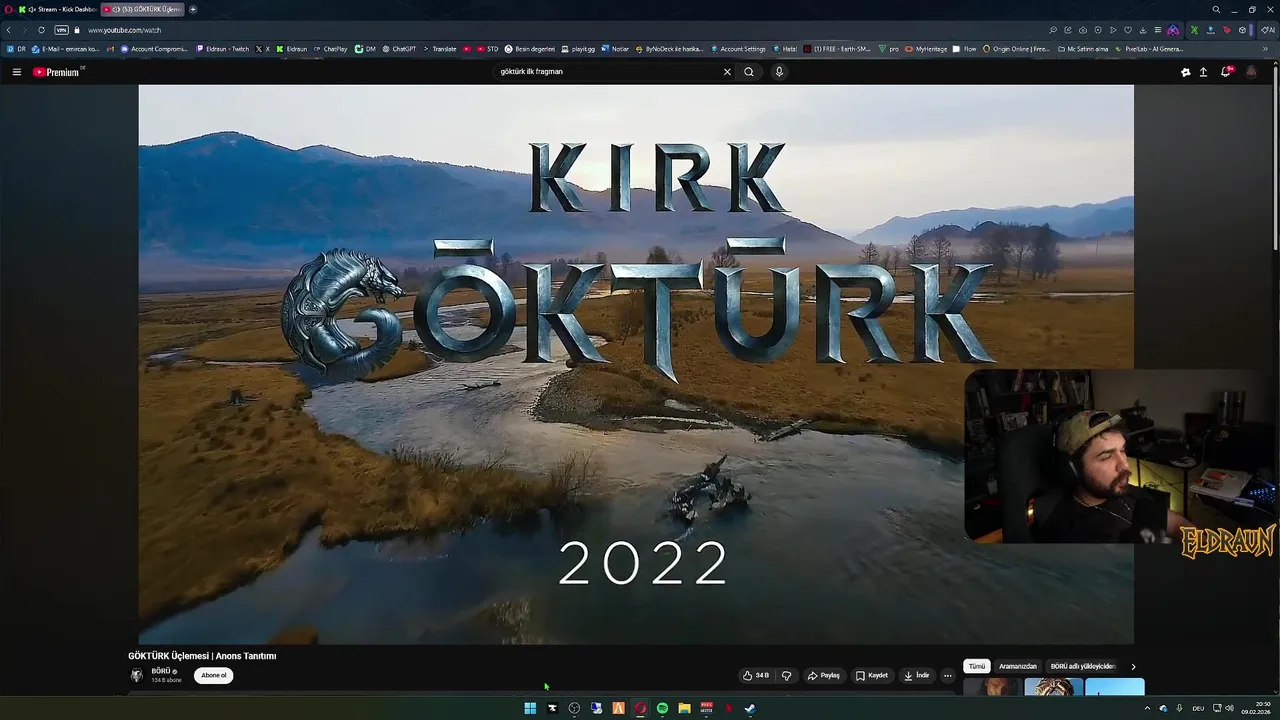The image size is (1280, 720).
Task: Select BÖRÜ adlı yükleyiciden chip
Action: point(1083,666)
